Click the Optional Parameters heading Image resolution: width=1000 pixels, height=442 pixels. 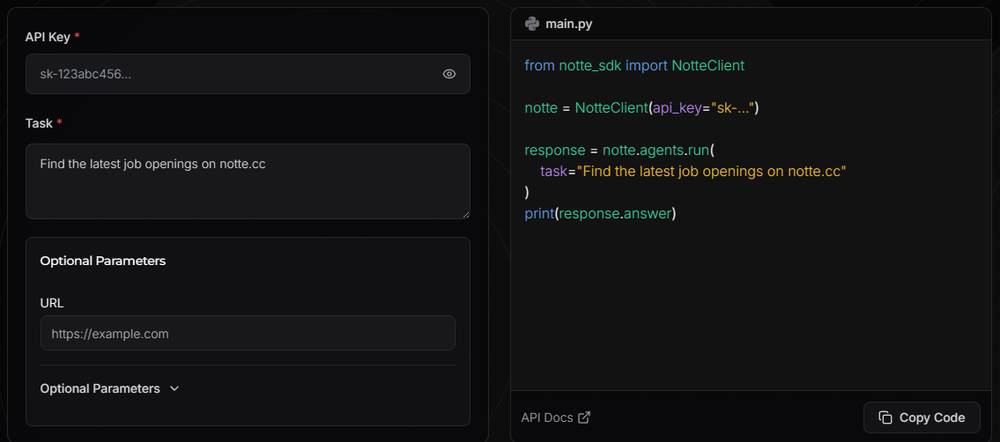[x=103, y=261]
